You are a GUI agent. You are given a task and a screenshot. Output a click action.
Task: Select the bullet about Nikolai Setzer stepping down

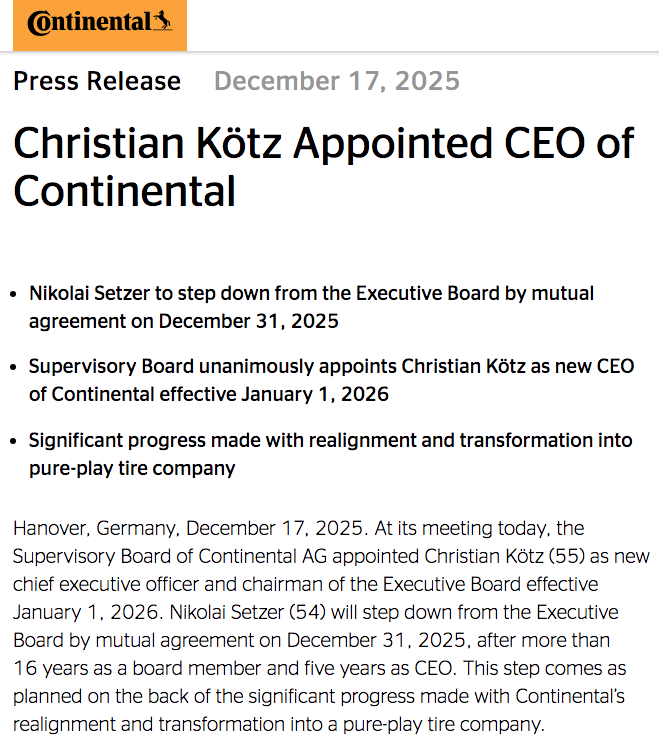311,307
